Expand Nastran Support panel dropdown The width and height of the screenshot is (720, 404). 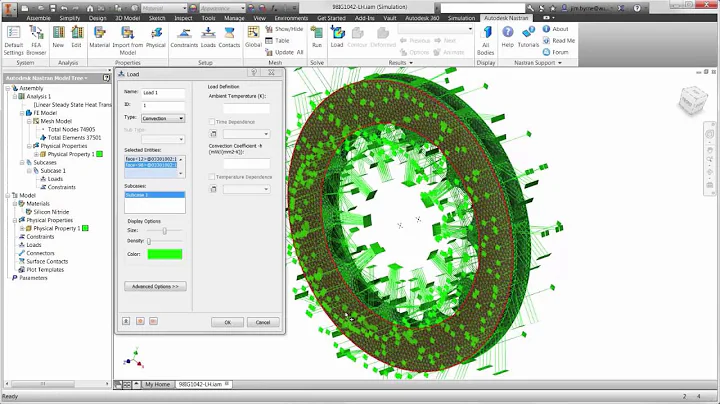538,62
